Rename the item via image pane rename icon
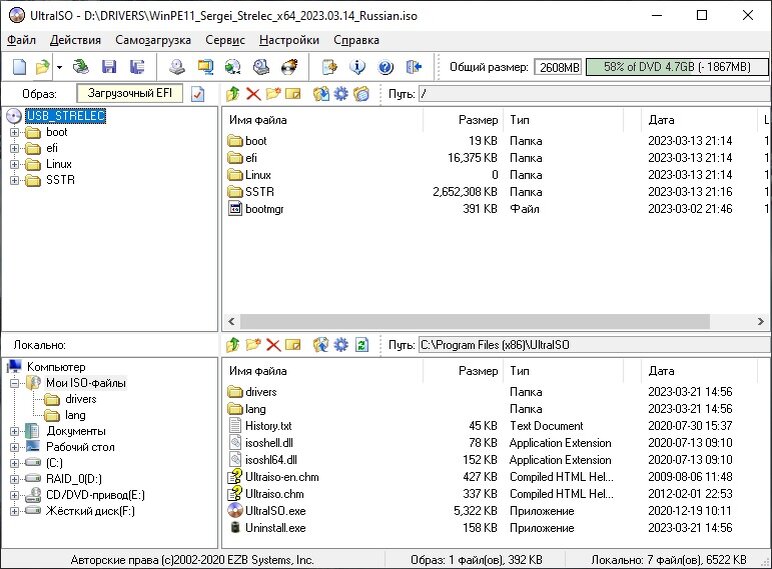772x569 pixels. point(293,94)
